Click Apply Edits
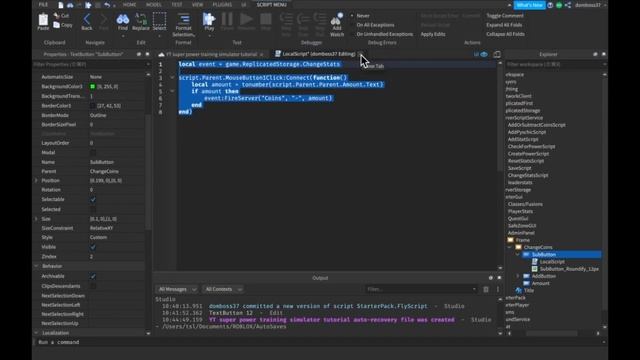Screen dimensions: 640x360 coord(433,34)
